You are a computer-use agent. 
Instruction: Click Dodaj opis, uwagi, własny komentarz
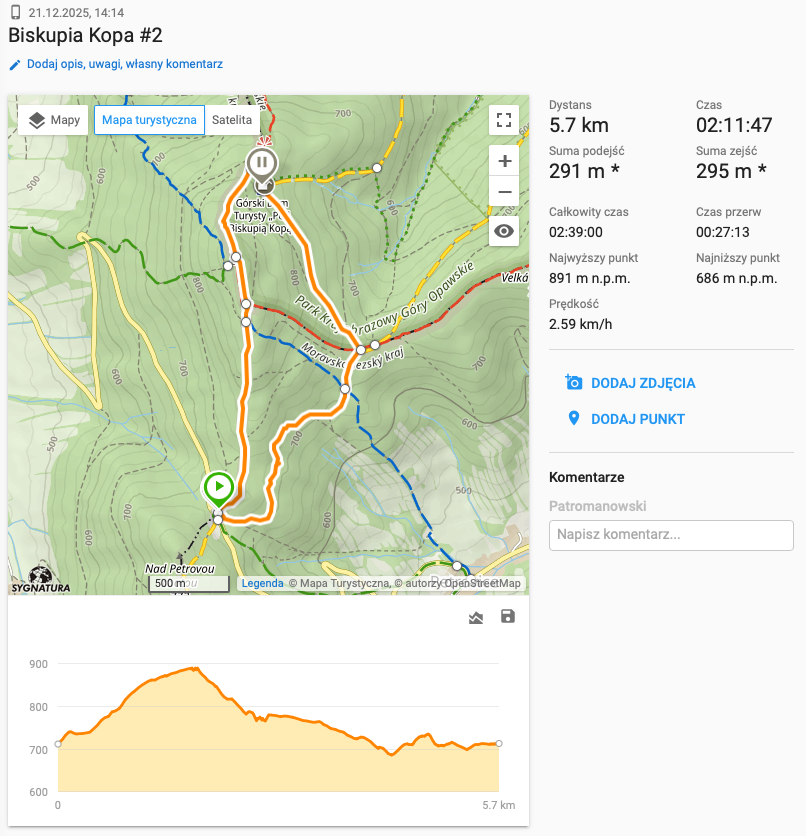pyautogui.click(x=124, y=64)
